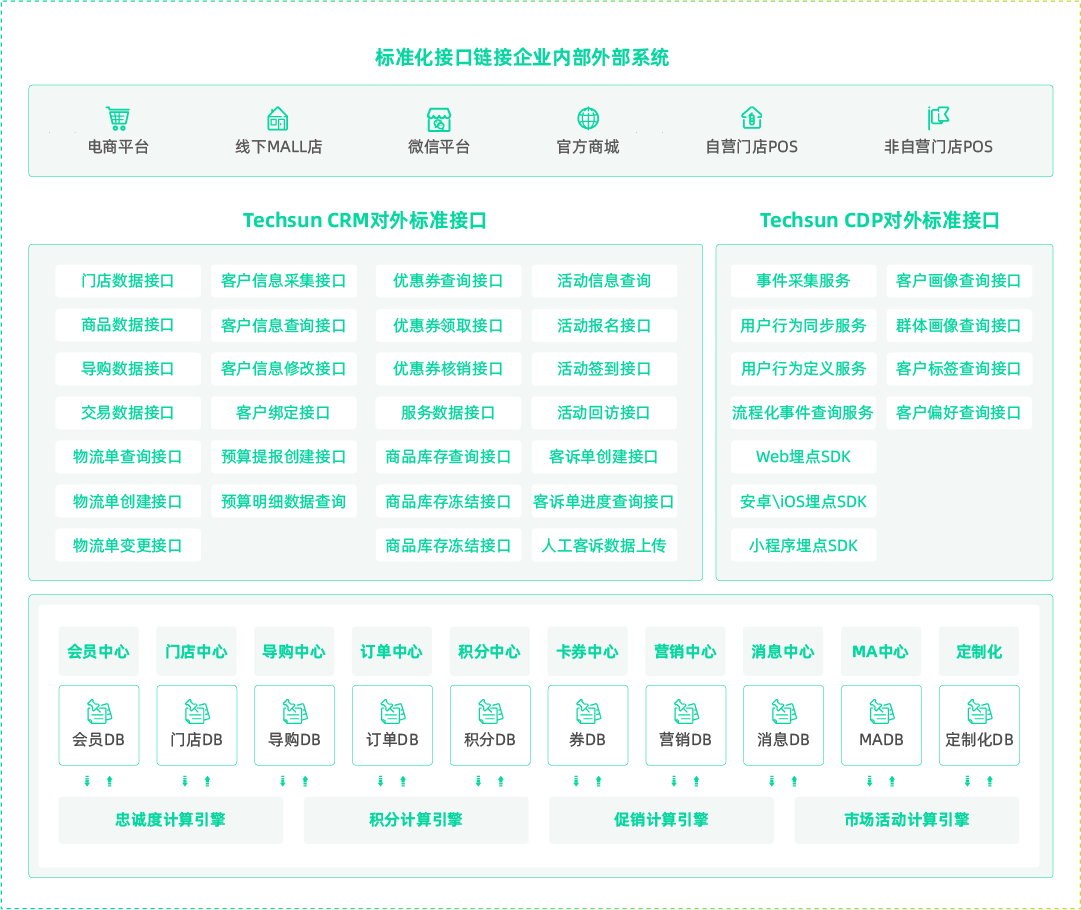Select the 导购中心 block
The width and height of the screenshot is (1081, 910).
(x=294, y=651)
